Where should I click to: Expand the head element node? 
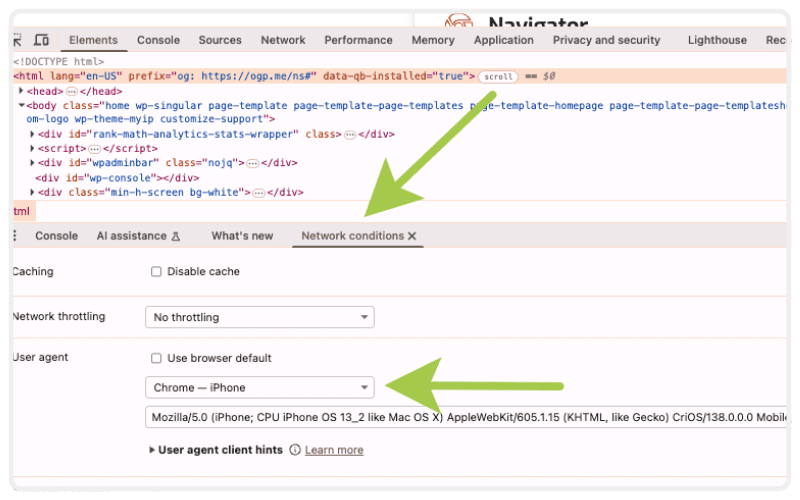[21, 91]
